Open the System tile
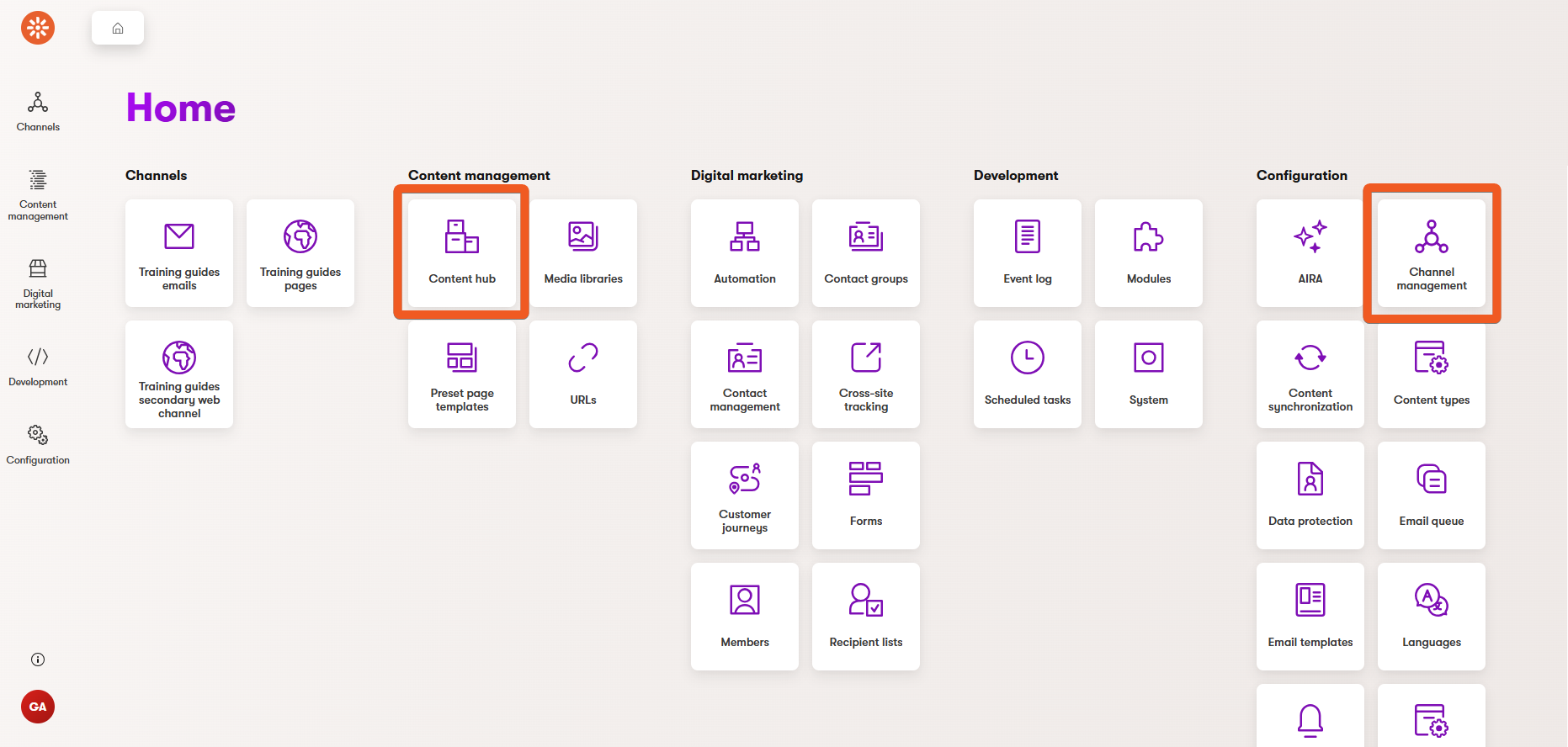 pos(1149,374)
